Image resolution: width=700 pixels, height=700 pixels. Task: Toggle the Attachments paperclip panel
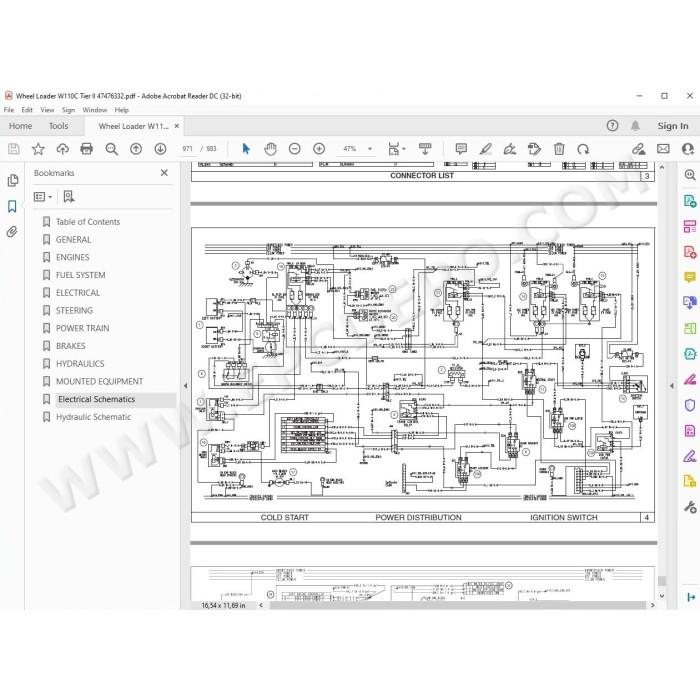point(12,232)
